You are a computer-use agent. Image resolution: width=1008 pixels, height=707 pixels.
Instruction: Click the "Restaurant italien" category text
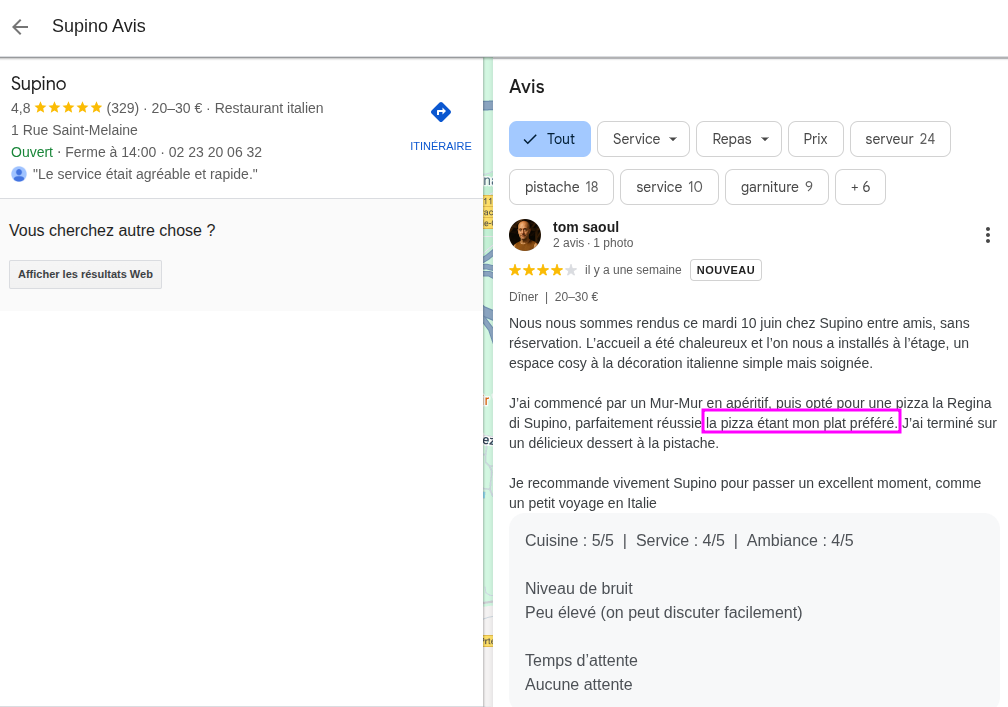(269, 108)
